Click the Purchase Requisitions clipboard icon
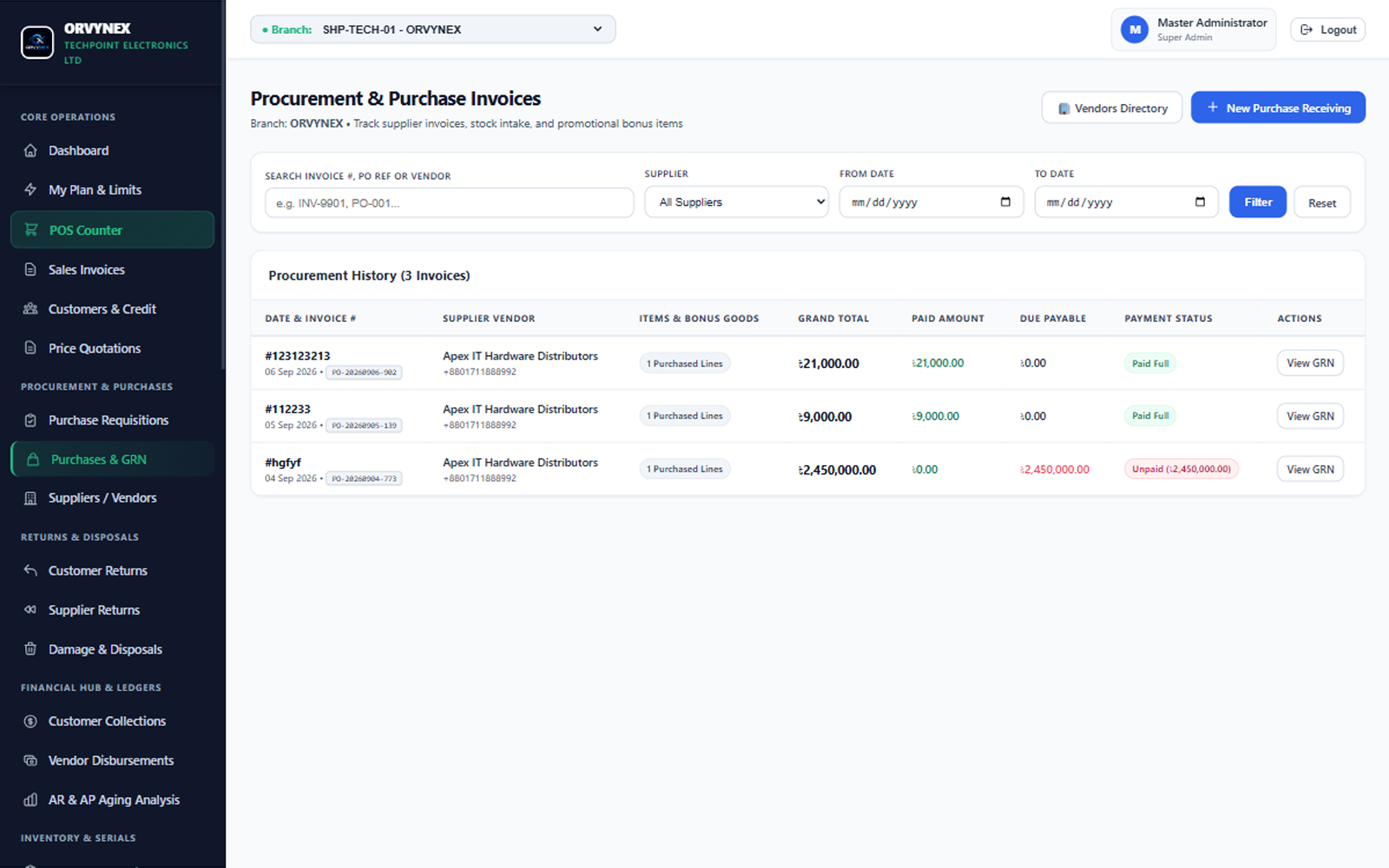 point(30,420)
